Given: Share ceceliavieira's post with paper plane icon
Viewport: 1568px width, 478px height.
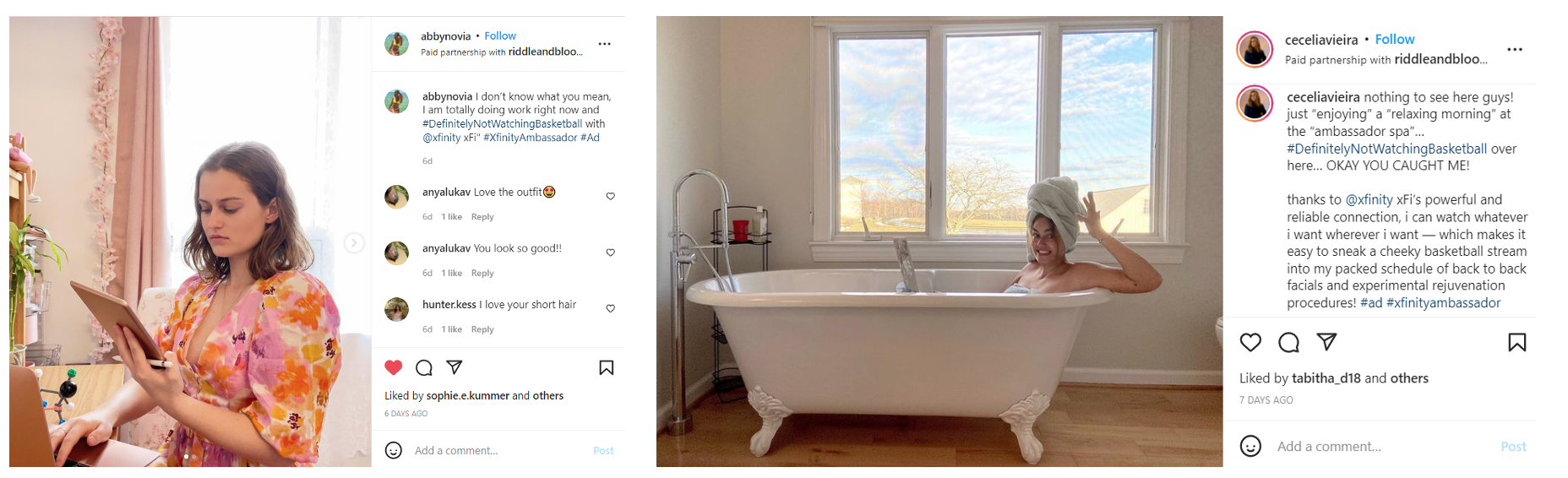Looking at the screenshot, I should [x=1326, y=341].
